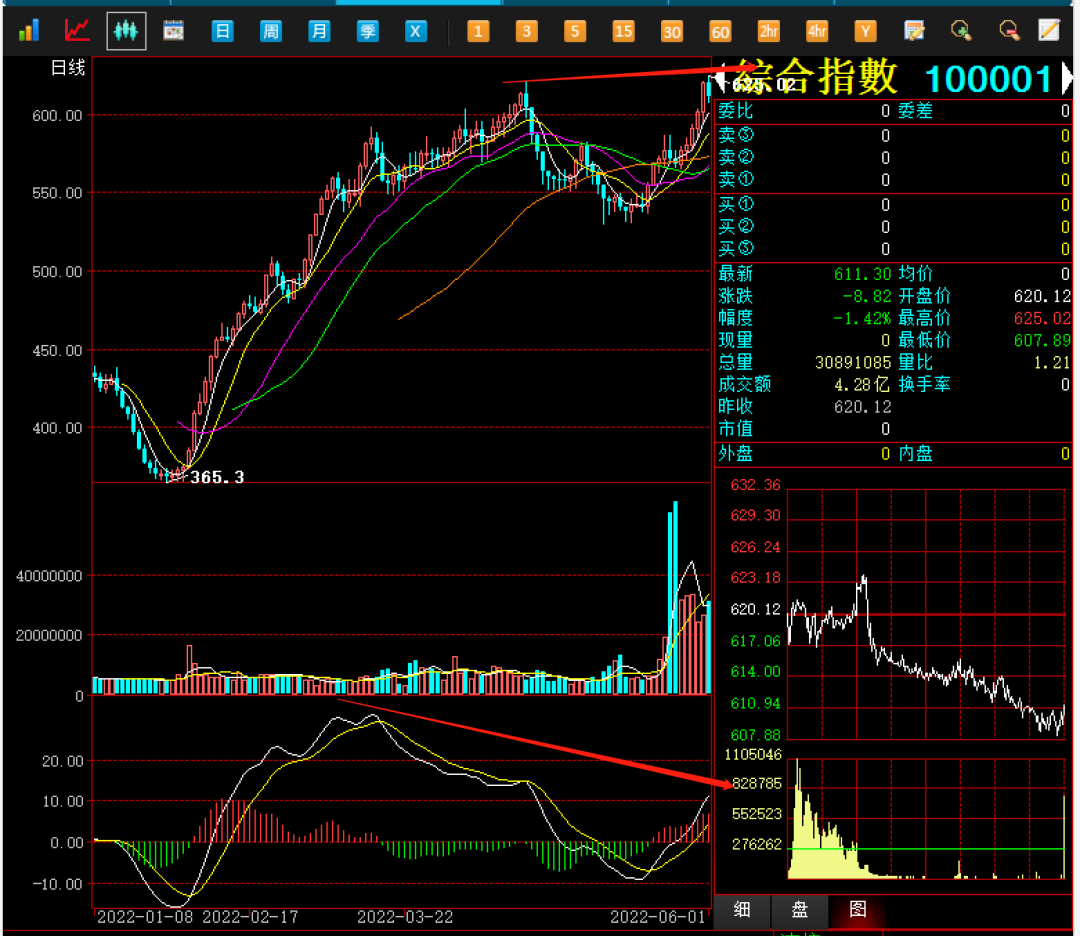1080x936 pixels.
Task: Click the 最低价 value 607.89
Action: [x=1042, y=340]
